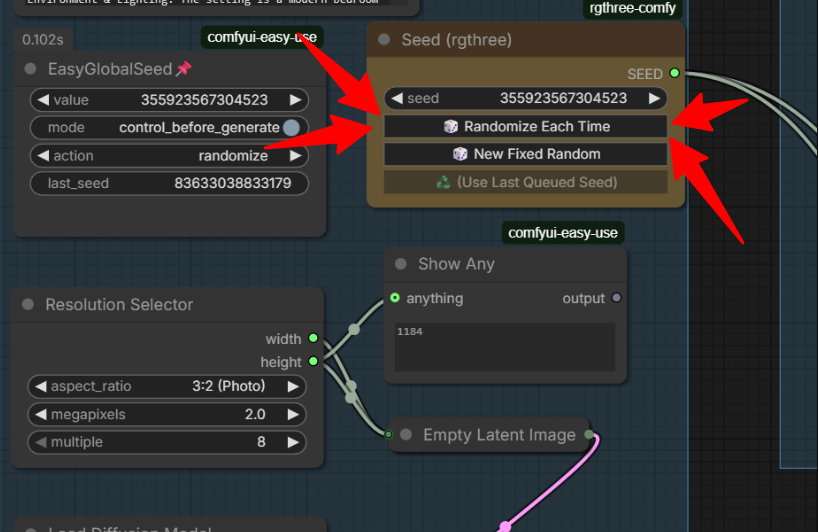Screen dimensions: 818x532
Task: Edit the megapixels value 2.0
Action: 255,415
